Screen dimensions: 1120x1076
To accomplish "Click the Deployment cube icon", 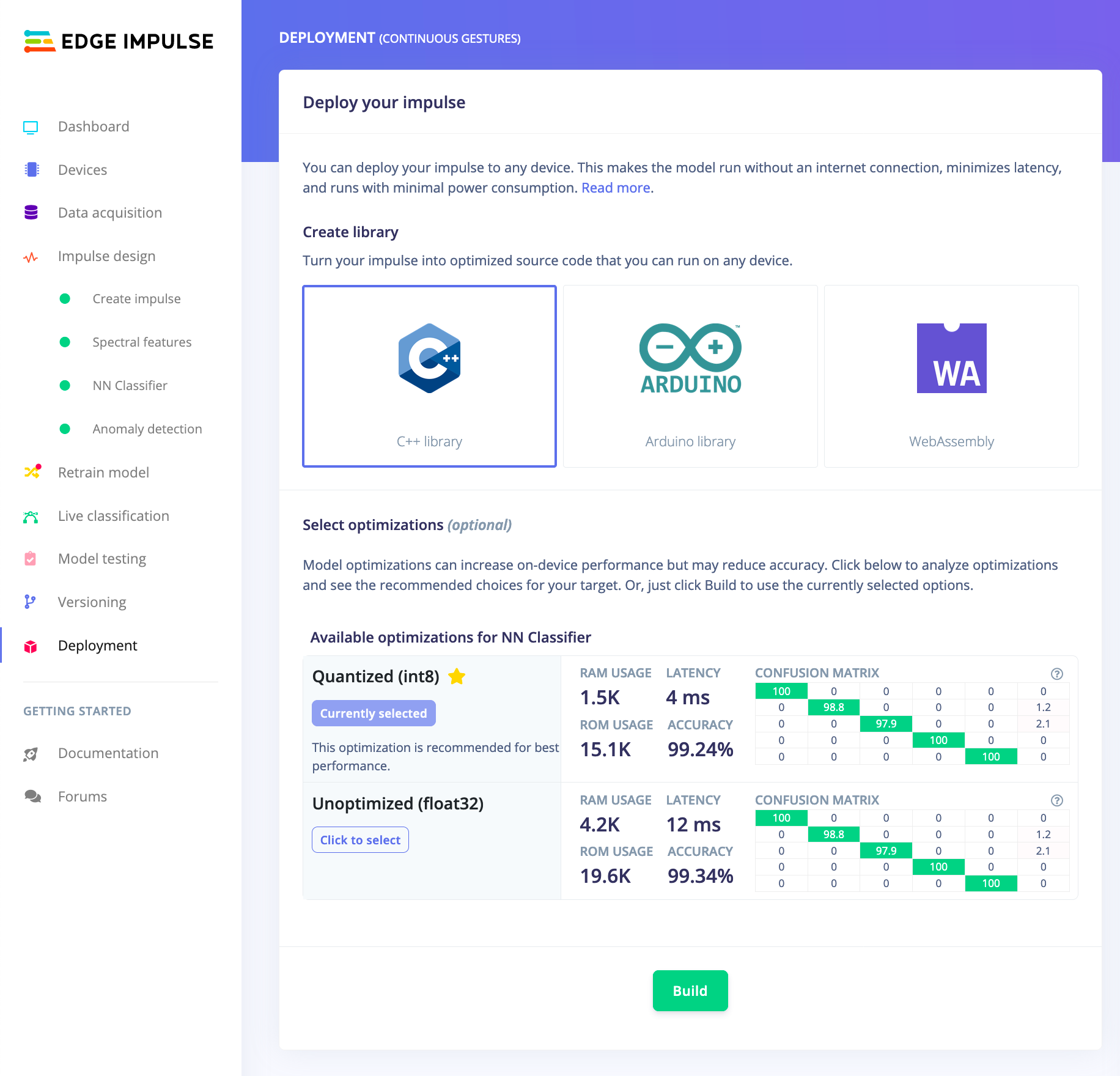I will (31, 646).
